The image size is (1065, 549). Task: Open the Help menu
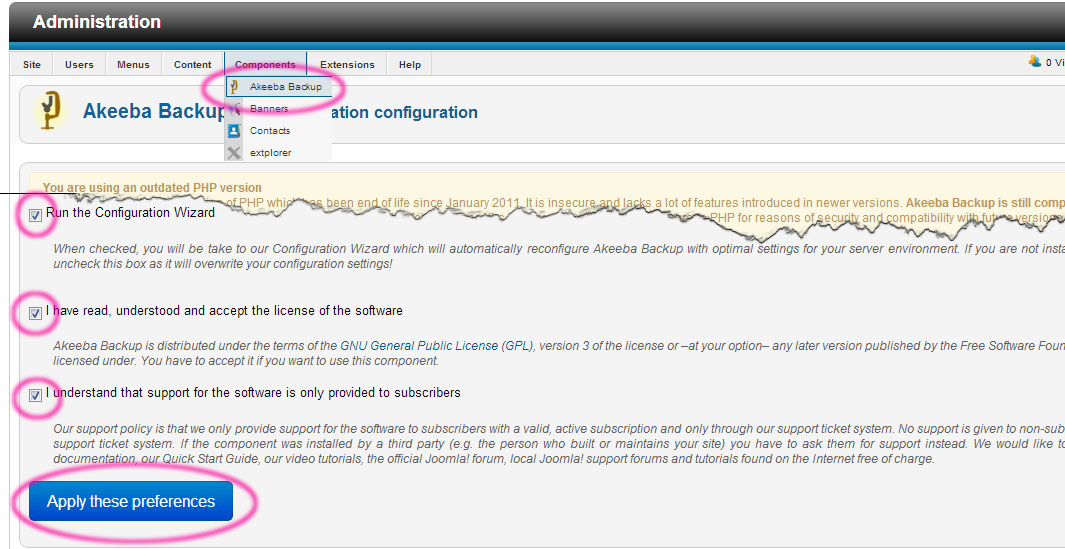409,65
